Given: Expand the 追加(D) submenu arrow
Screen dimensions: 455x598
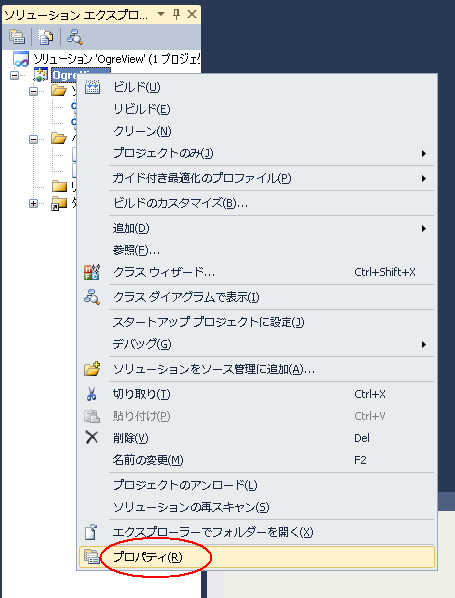Looking at the screenshot, I should 424,229.
